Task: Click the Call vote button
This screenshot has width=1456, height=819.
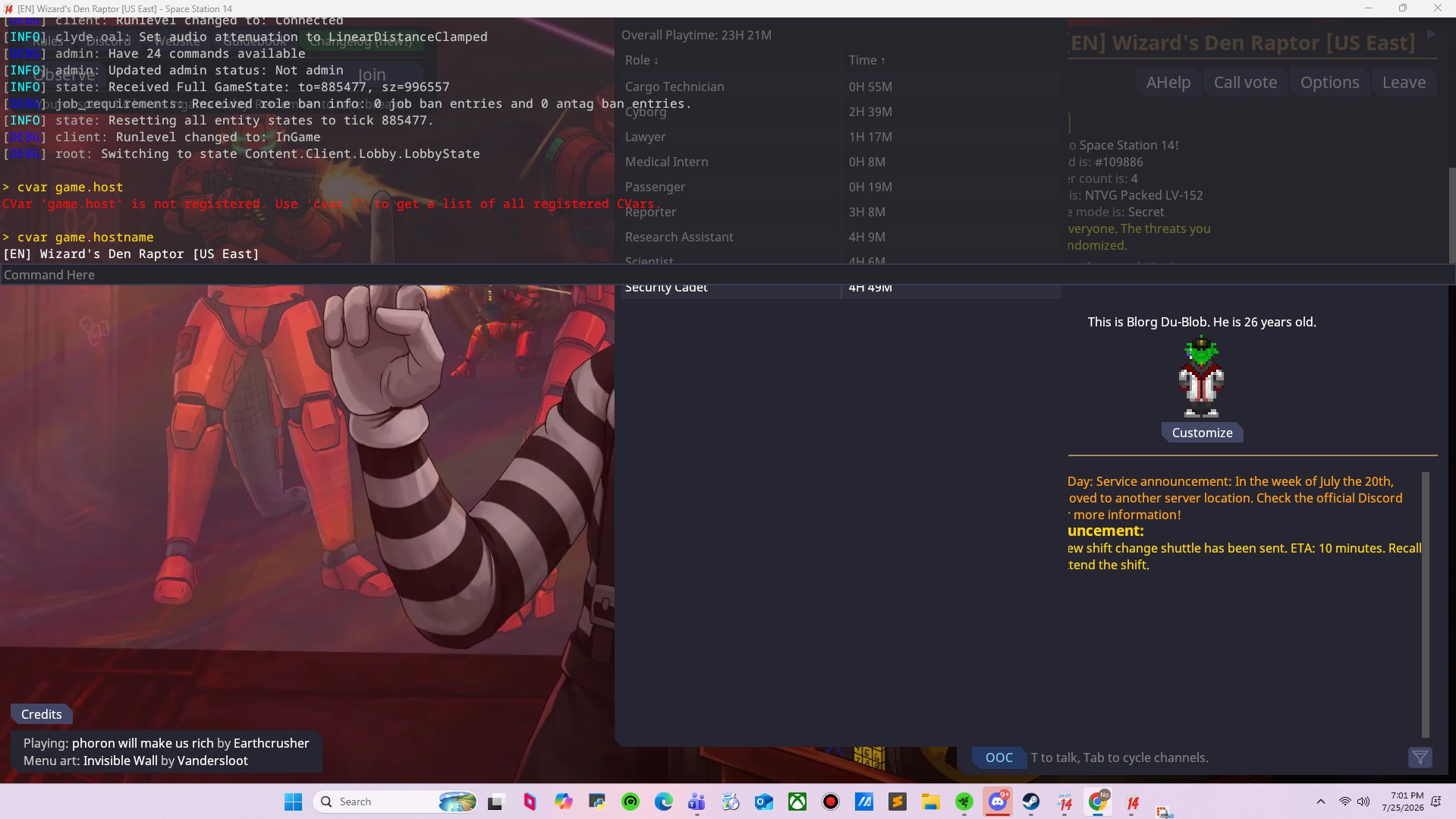Action: 1245,82
